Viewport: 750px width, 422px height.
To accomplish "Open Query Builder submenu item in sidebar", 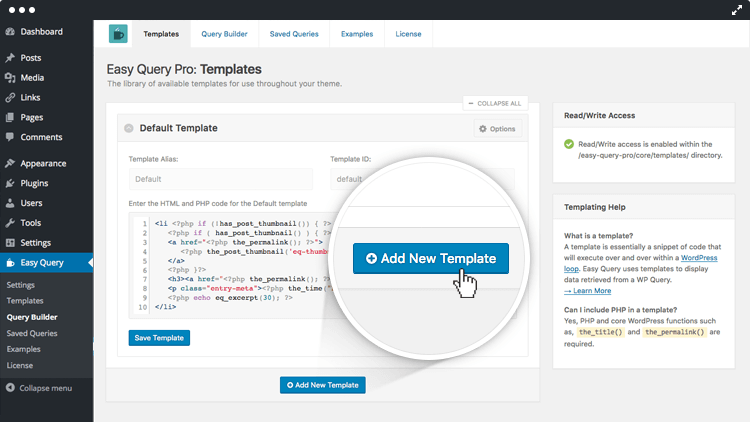I will pyautogui.click(x=32, y=317).
